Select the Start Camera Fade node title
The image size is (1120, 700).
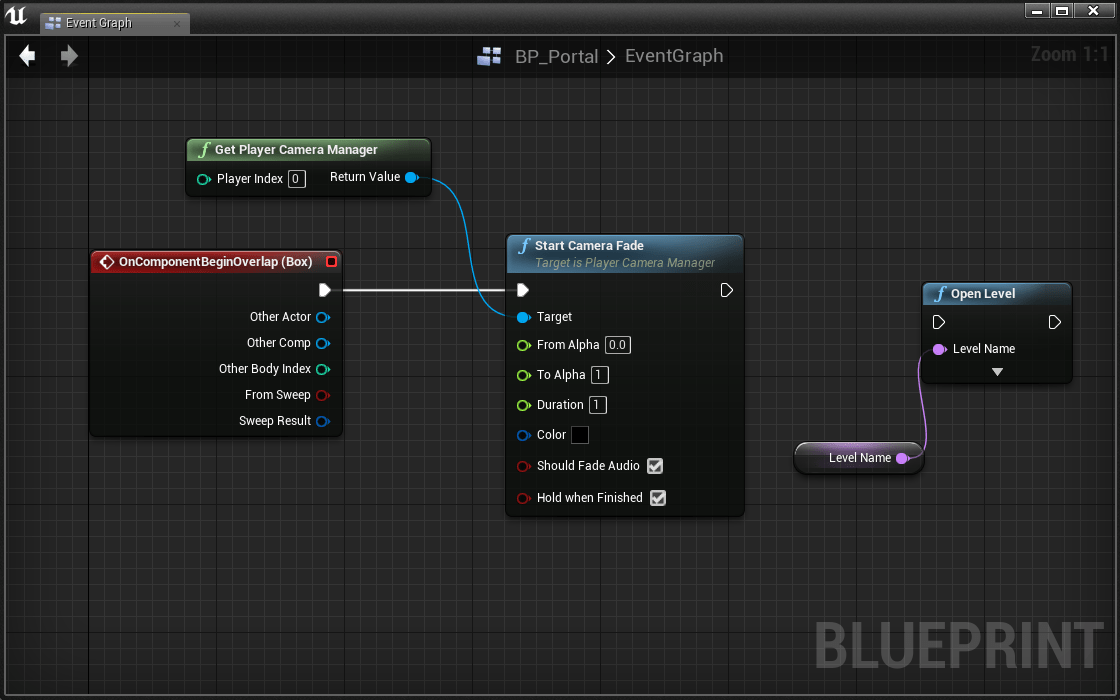(x=589, y=246)
